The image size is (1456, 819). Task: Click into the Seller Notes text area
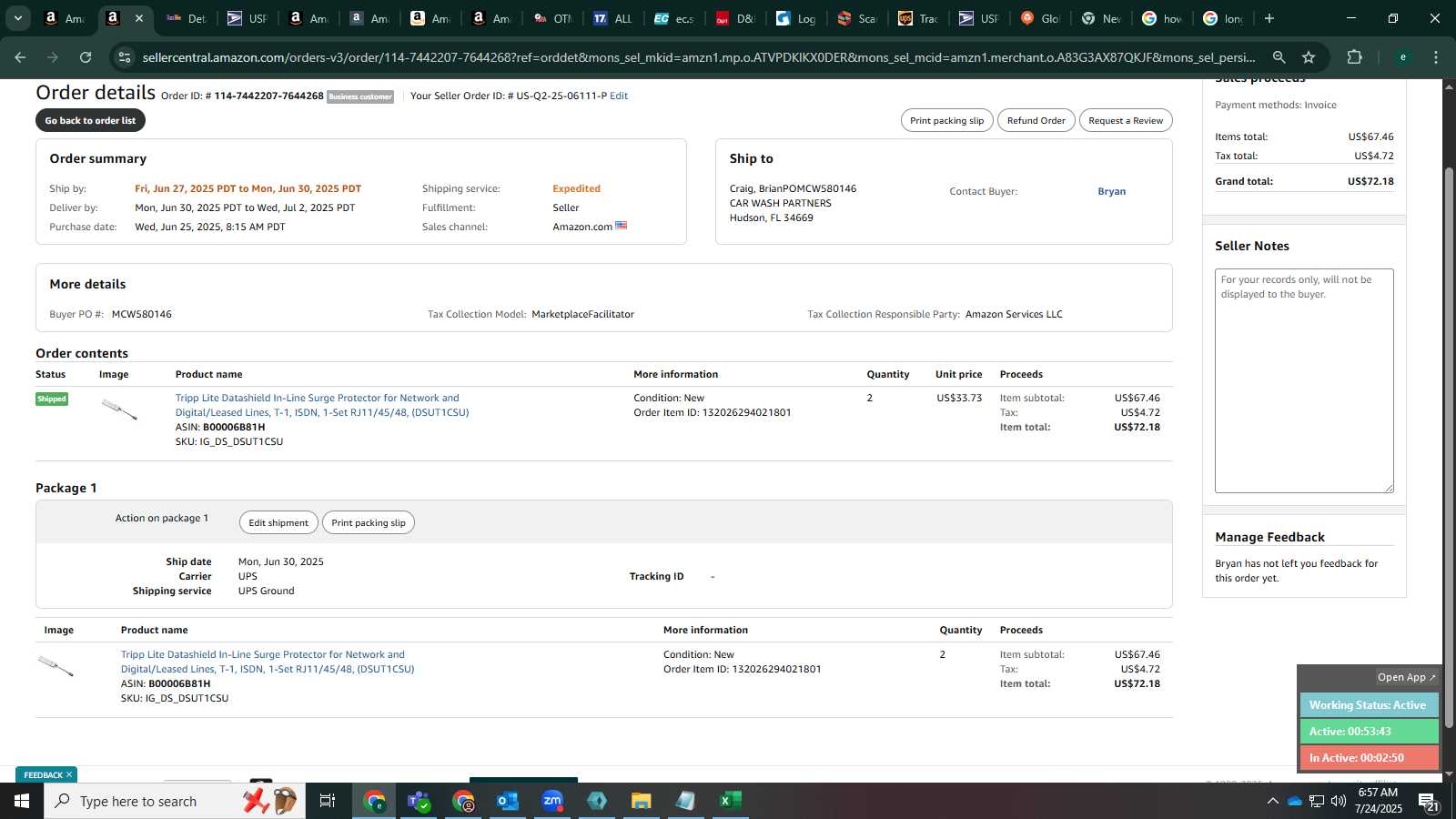(1304, 380)
